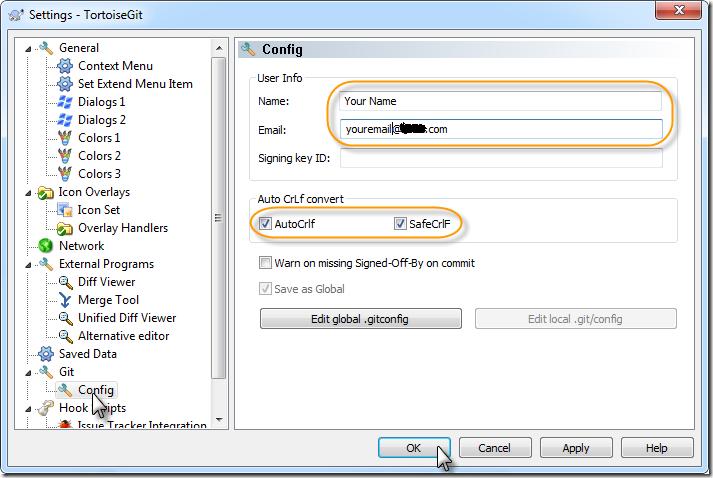Image resolution: width=713 pixels, height=478 pixels.
Task: Click the gear icon beside Set Extend Menu Item
Action: 65,84
